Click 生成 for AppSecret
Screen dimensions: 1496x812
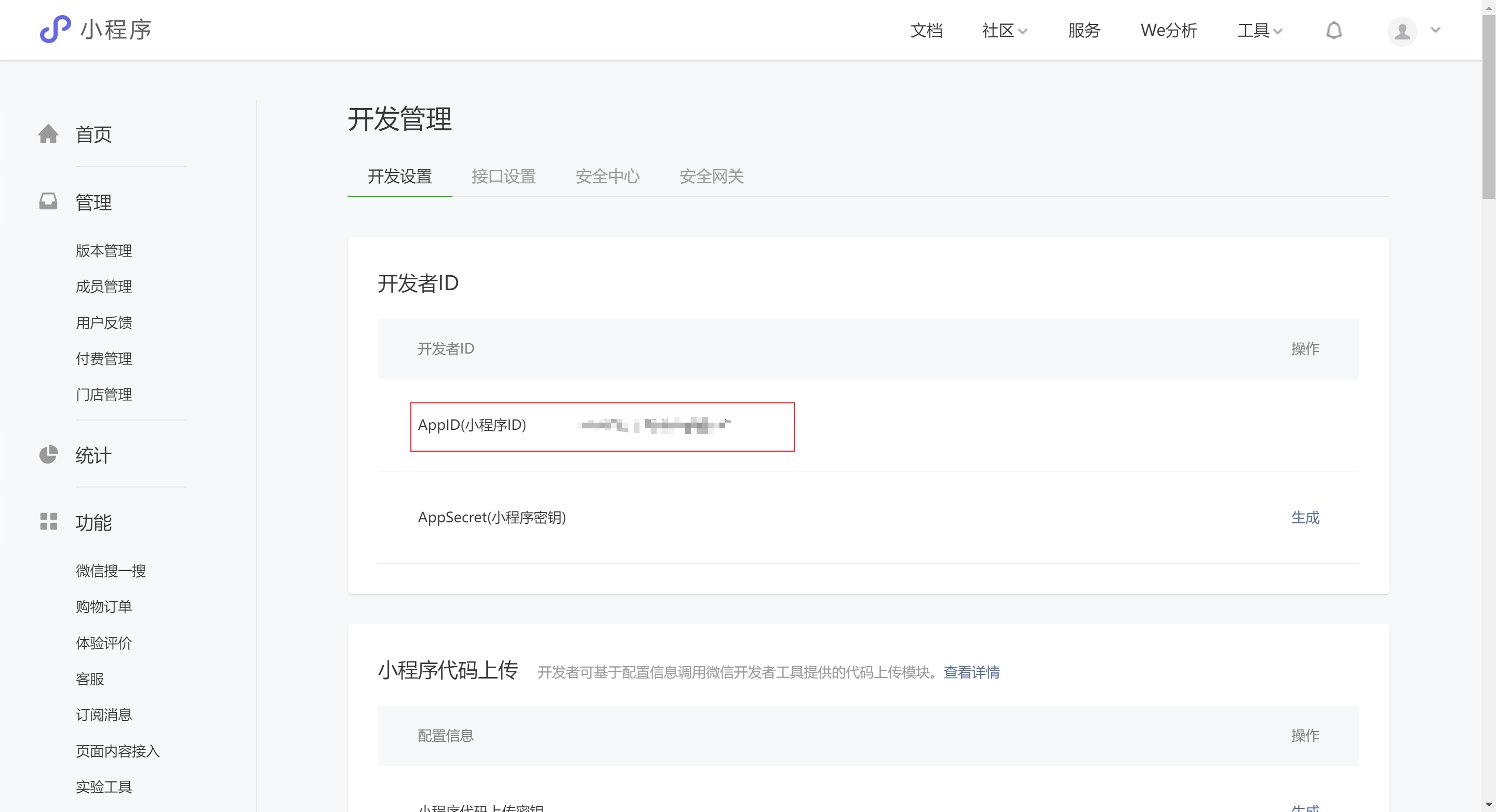(1305, 517)
